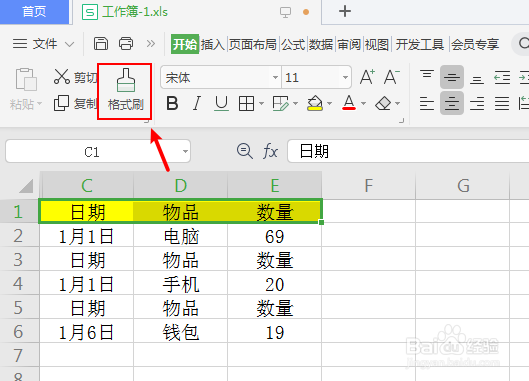Click the Print icon in quick toolbar
Image resolution: width=529 pixels, height=381 pixels.
(126, 44)
